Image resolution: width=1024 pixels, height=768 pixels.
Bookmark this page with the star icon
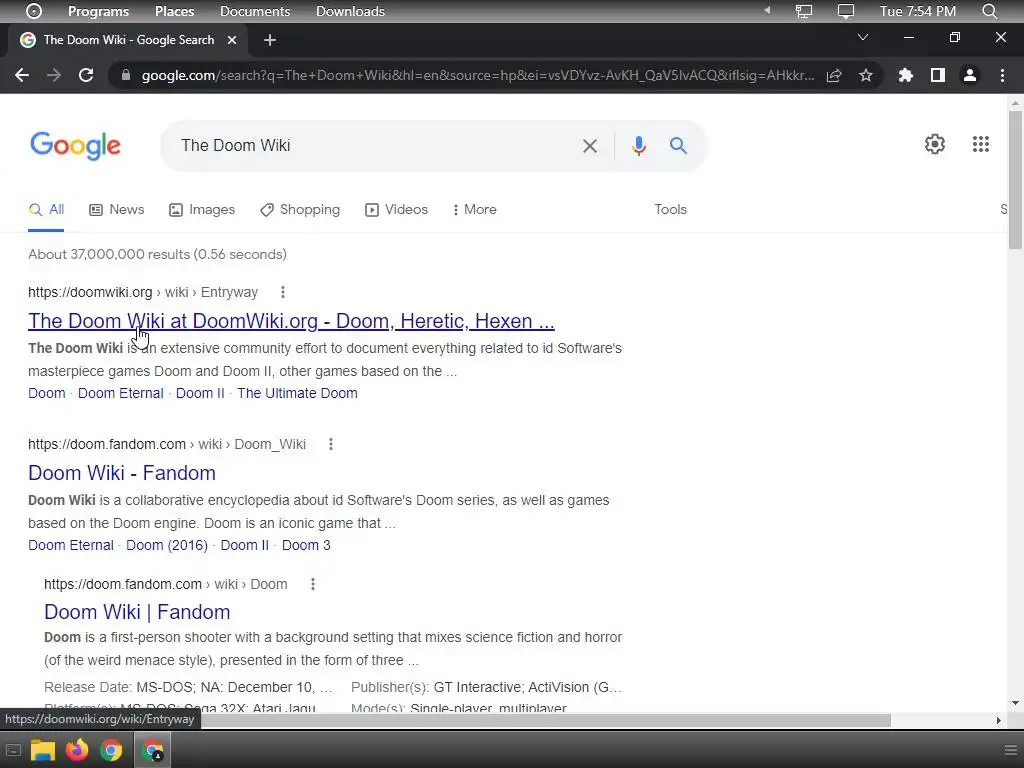coord(866,75)
